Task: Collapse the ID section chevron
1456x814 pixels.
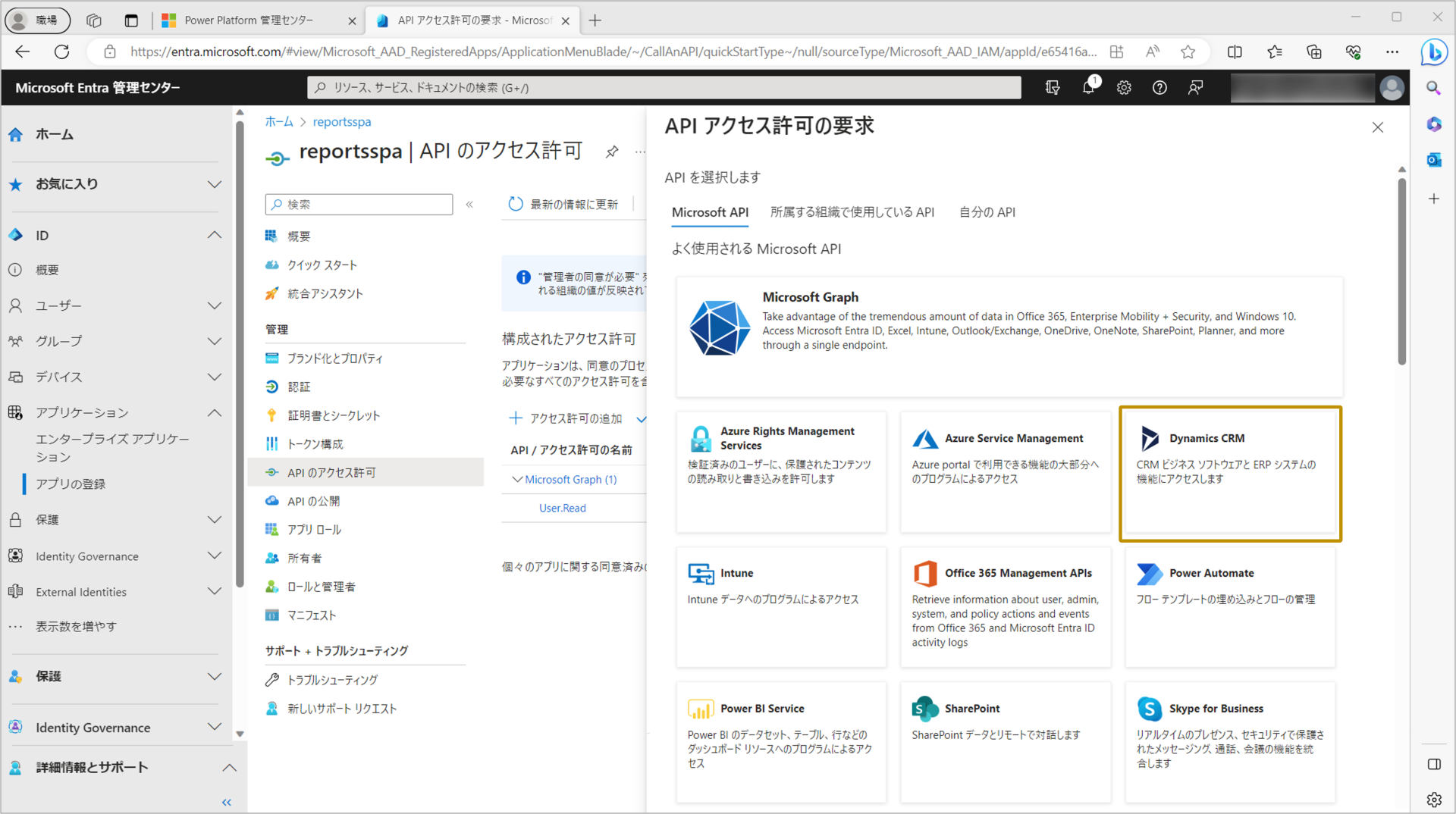Action: (x=215, y=235)
